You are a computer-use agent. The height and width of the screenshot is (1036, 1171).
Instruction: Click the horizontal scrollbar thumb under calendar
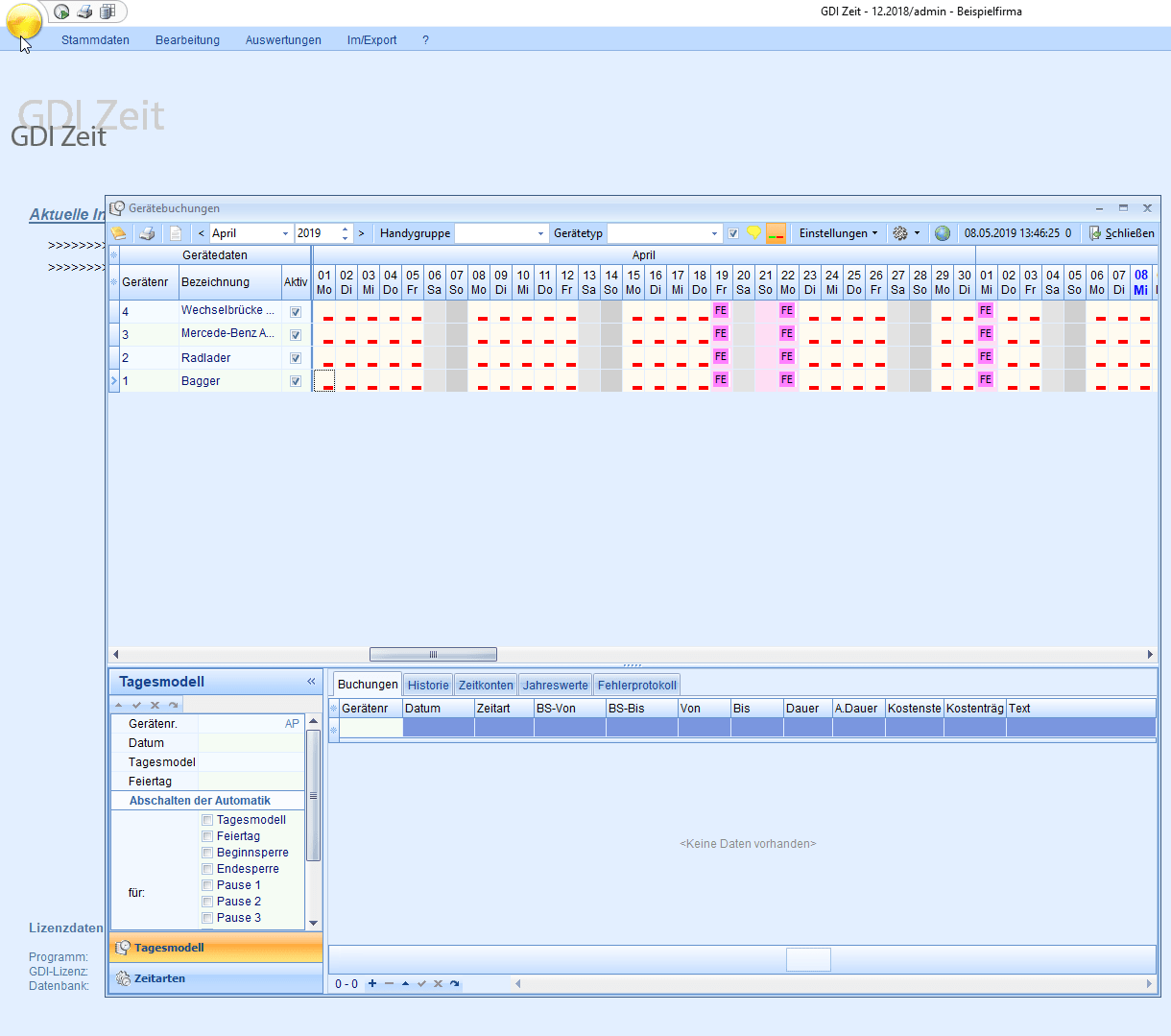[x=433, y=654]
